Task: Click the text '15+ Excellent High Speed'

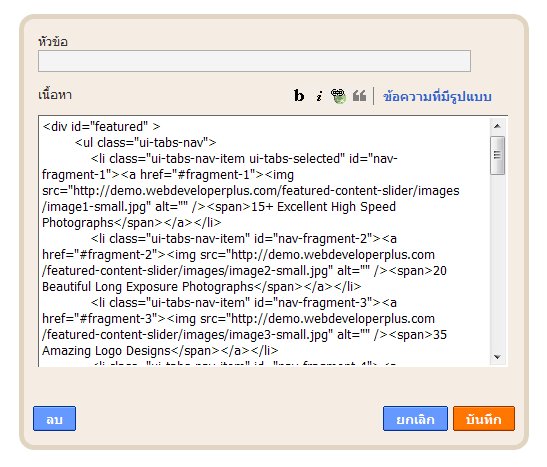Action: coord(323,207)
